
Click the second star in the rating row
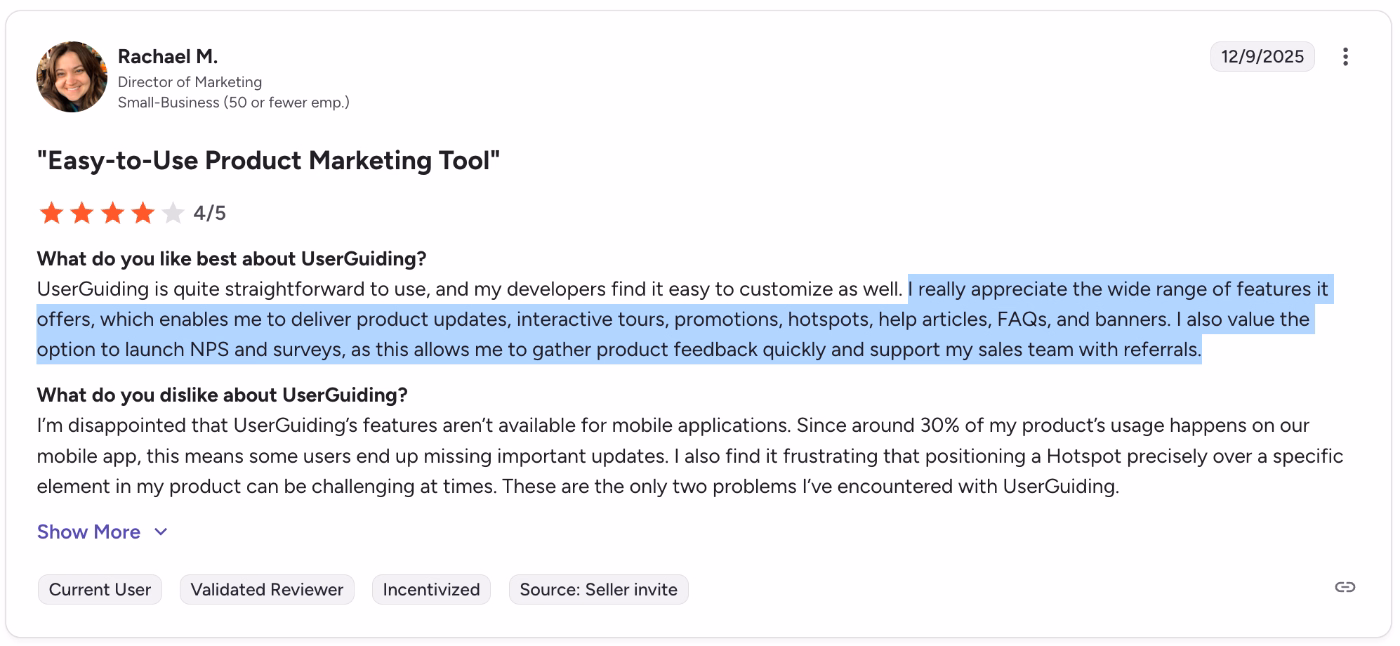tap(82, 212)
